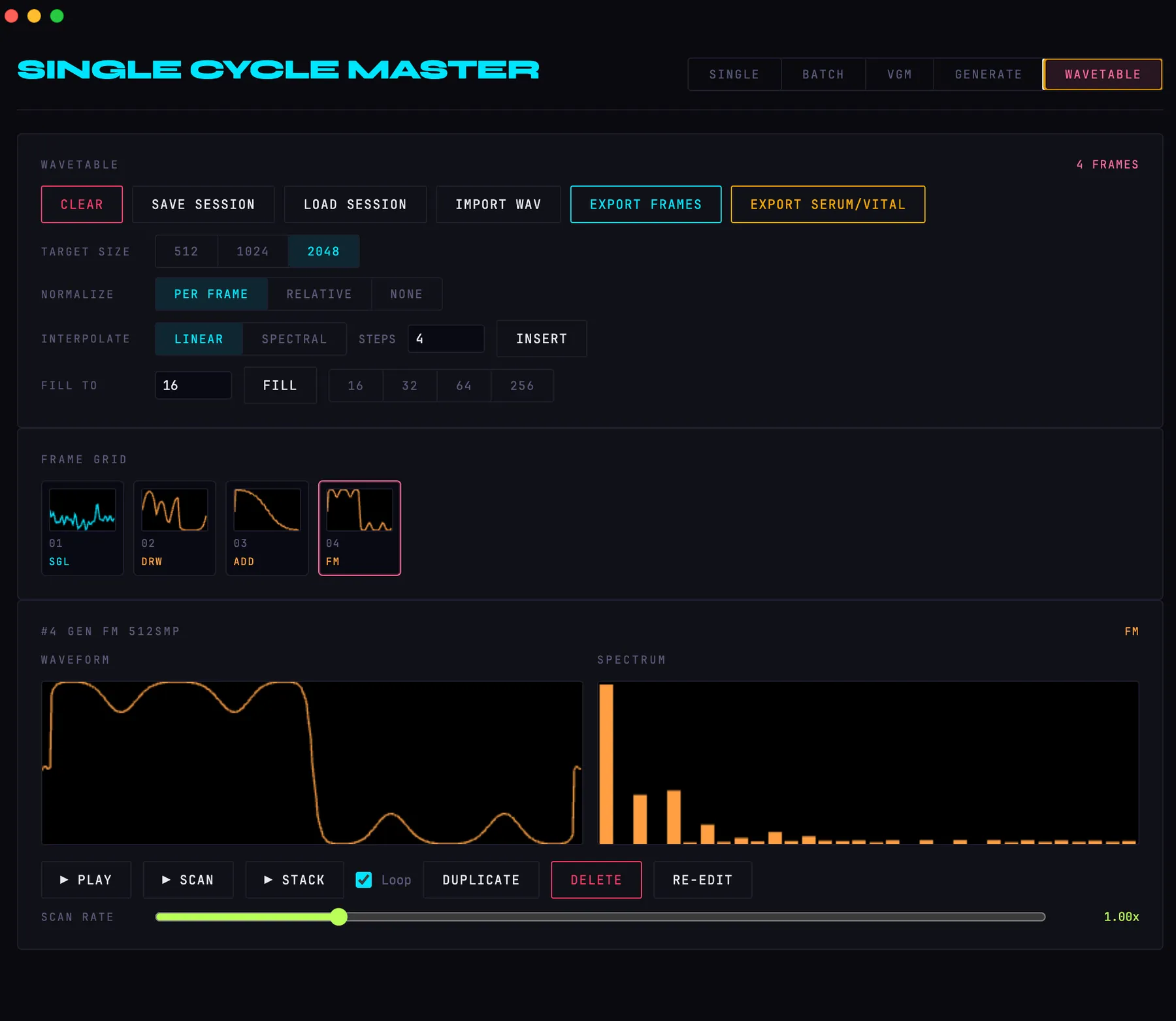Adjust the scan rate slider handle

click(x=338, y=917)
